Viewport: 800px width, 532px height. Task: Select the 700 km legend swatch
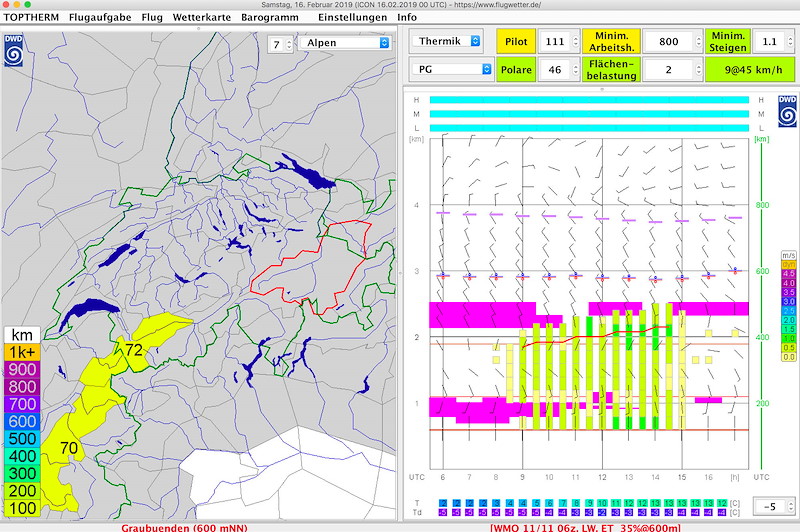[x=22, y=404]
